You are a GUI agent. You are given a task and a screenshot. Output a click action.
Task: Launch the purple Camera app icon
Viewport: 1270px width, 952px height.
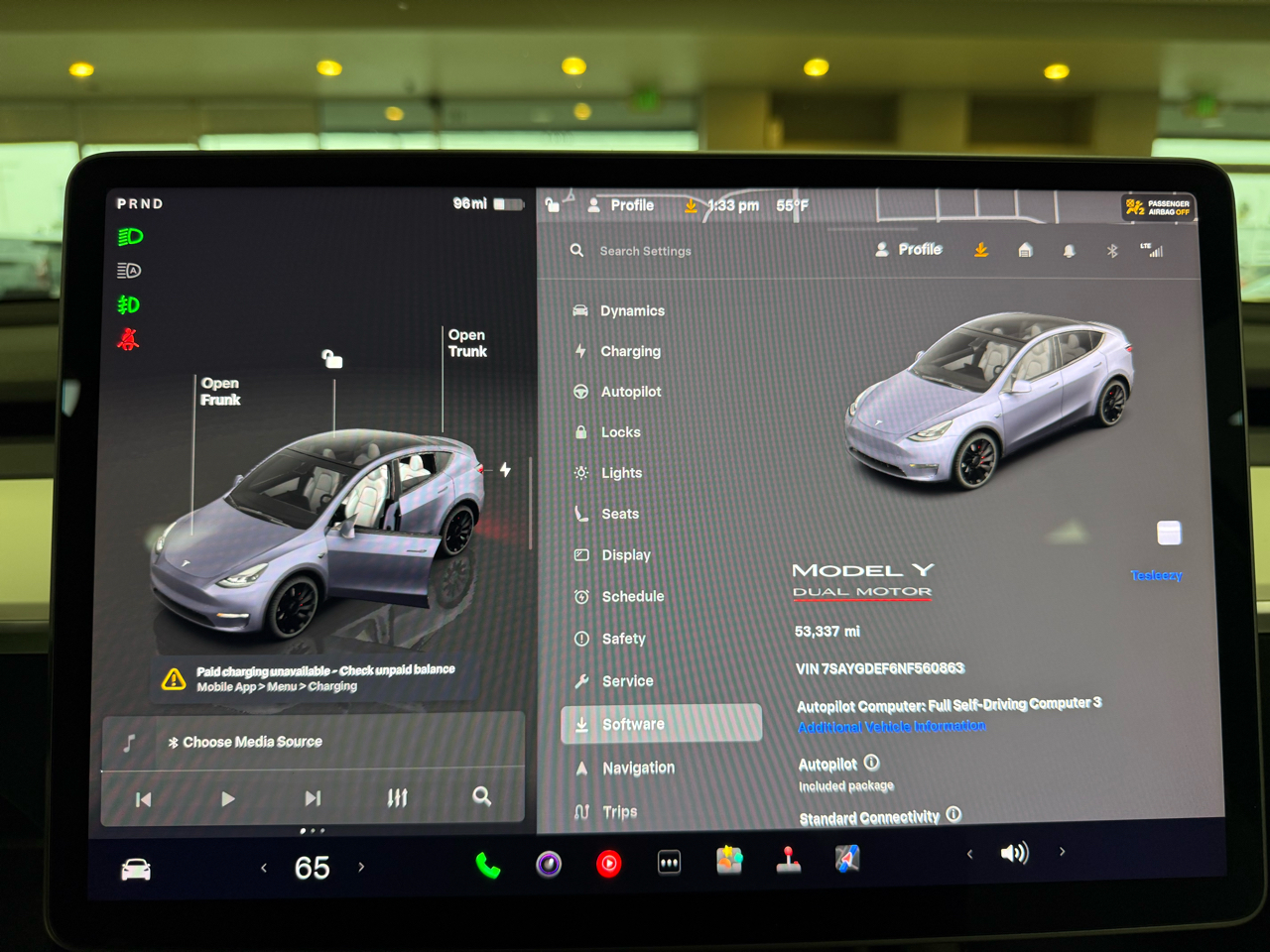click(x=549, y=865)
